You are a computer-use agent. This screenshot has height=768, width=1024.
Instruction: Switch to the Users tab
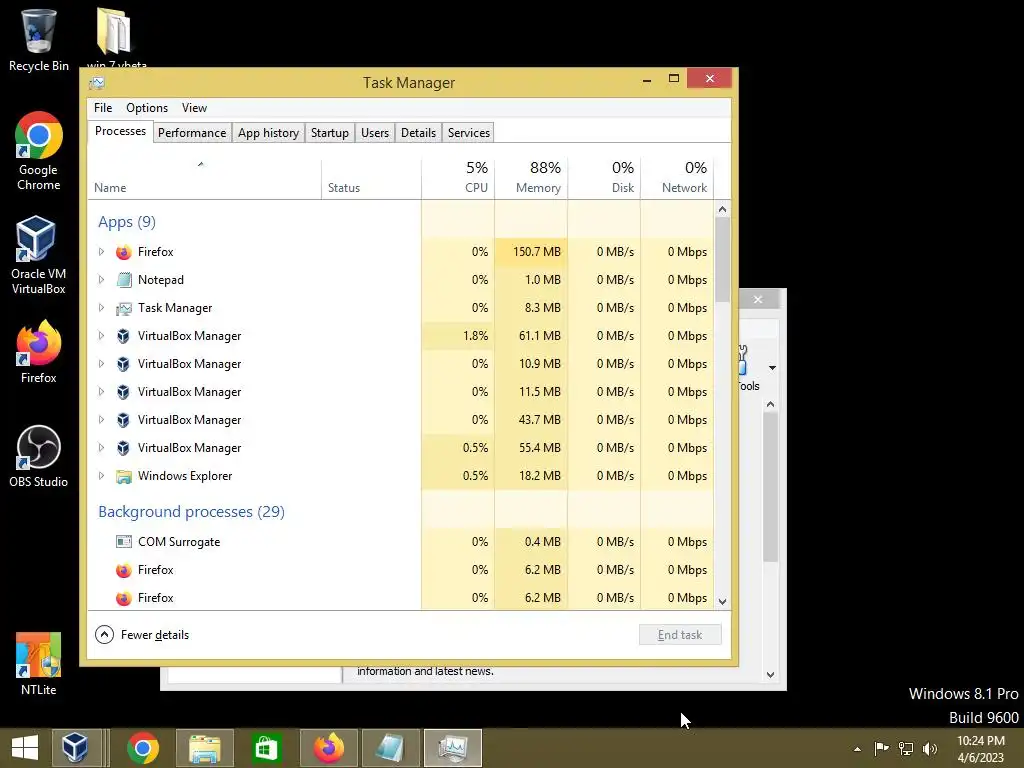pyautogui.click(x=375, y=133)
